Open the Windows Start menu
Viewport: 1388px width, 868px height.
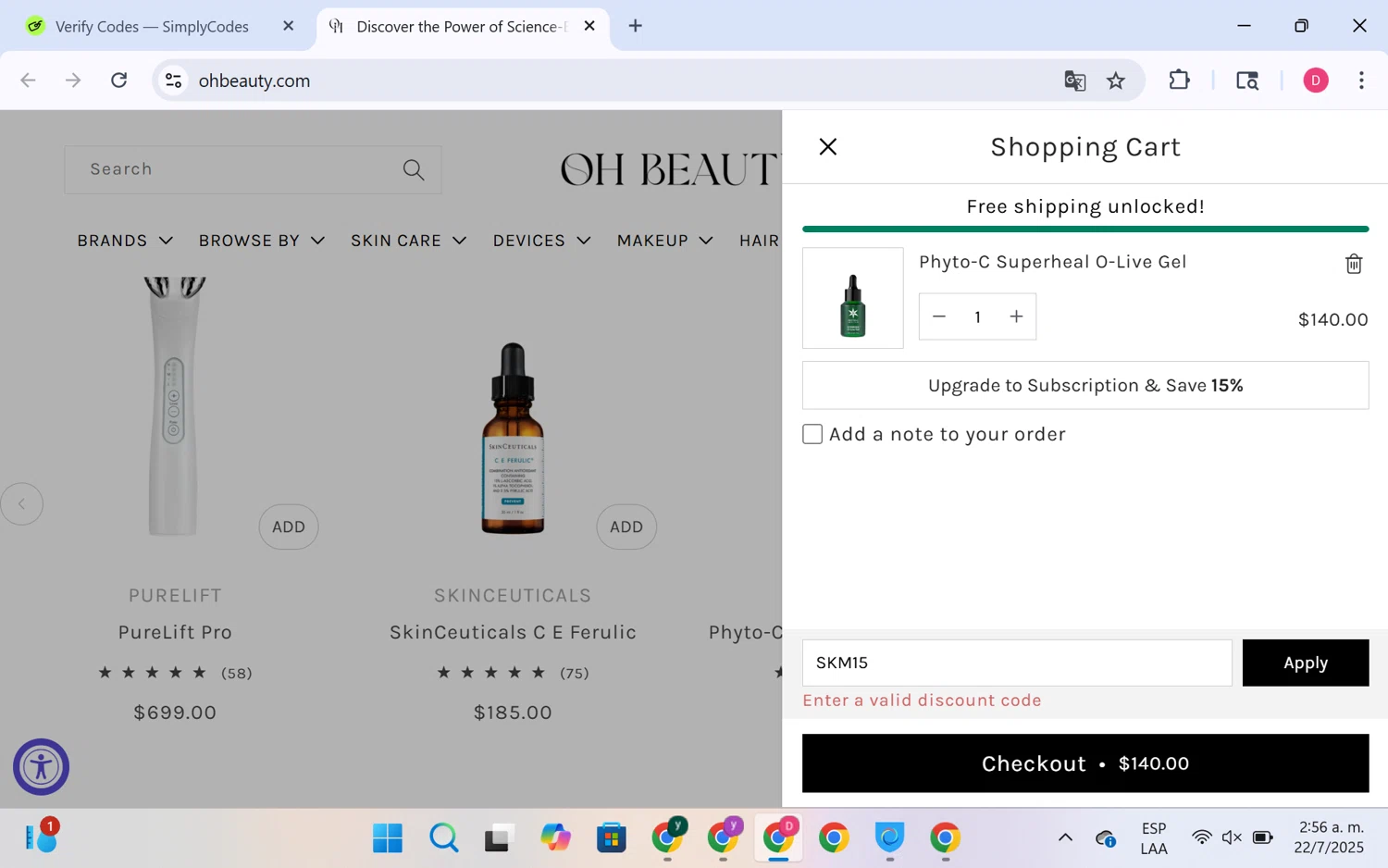[387, 838]
